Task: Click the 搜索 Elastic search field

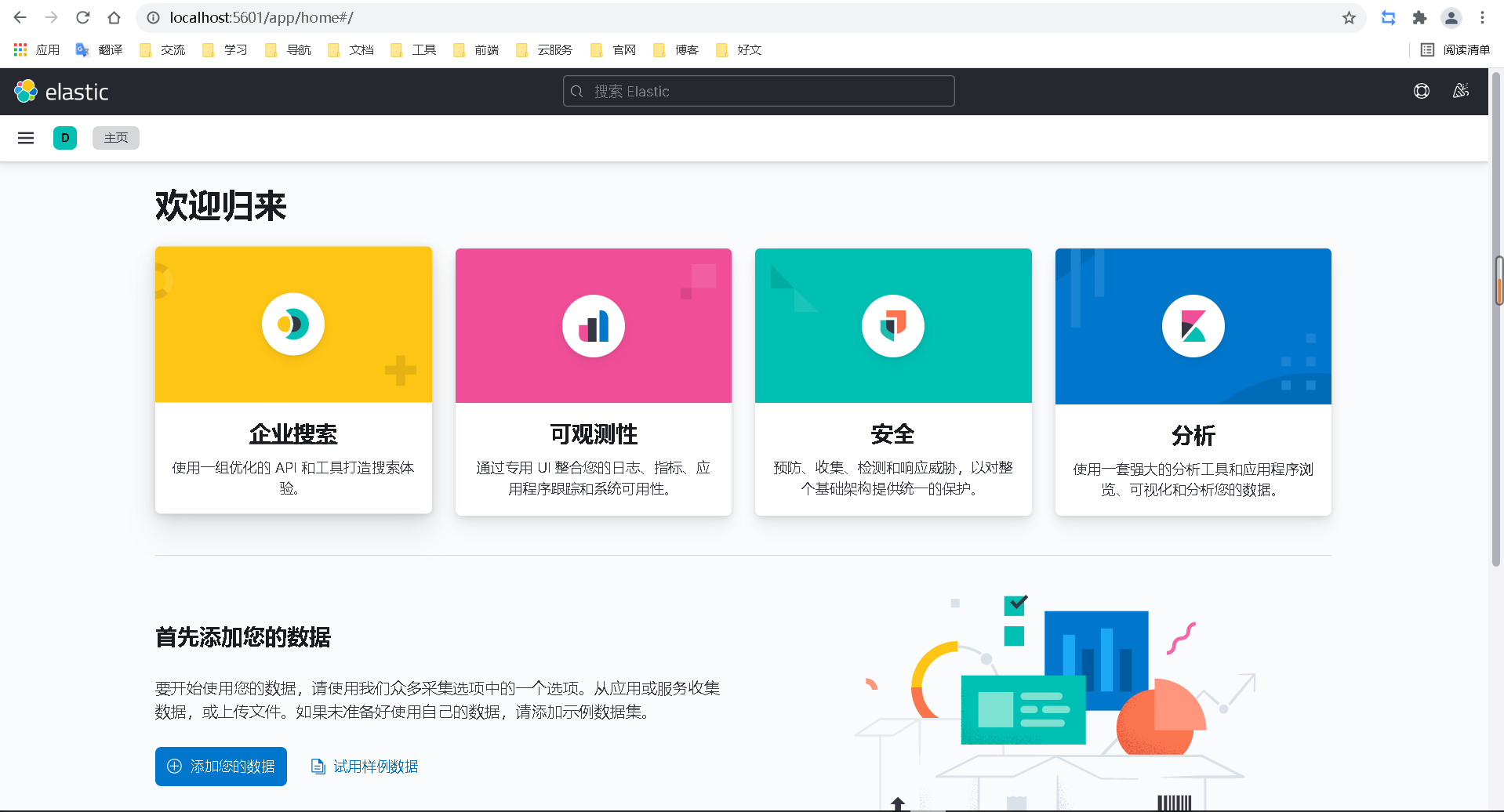Action: [758, 91]
